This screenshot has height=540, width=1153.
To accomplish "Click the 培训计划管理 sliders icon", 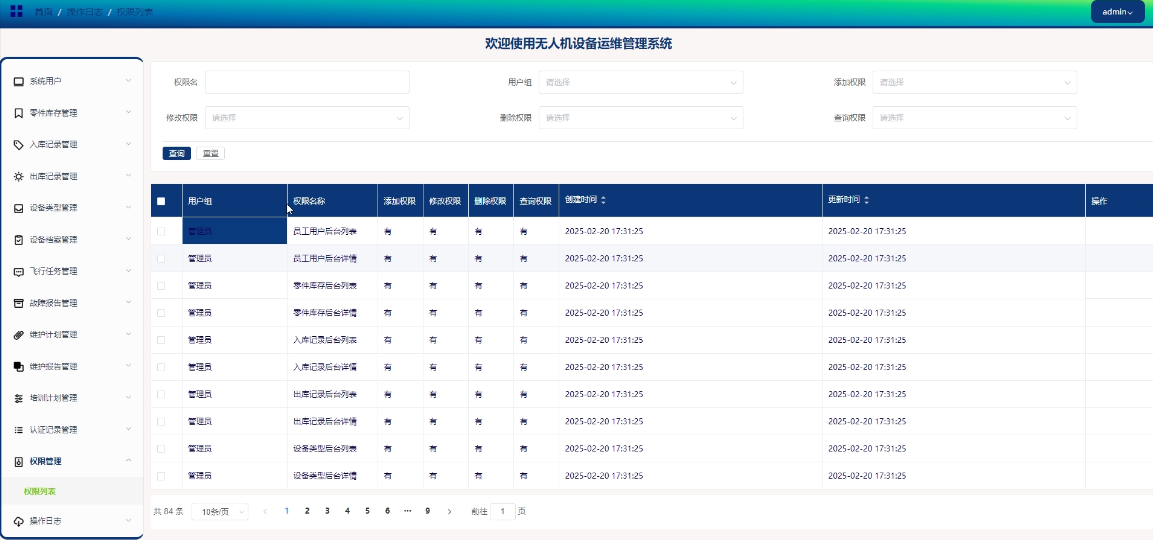I will (19, 398).
